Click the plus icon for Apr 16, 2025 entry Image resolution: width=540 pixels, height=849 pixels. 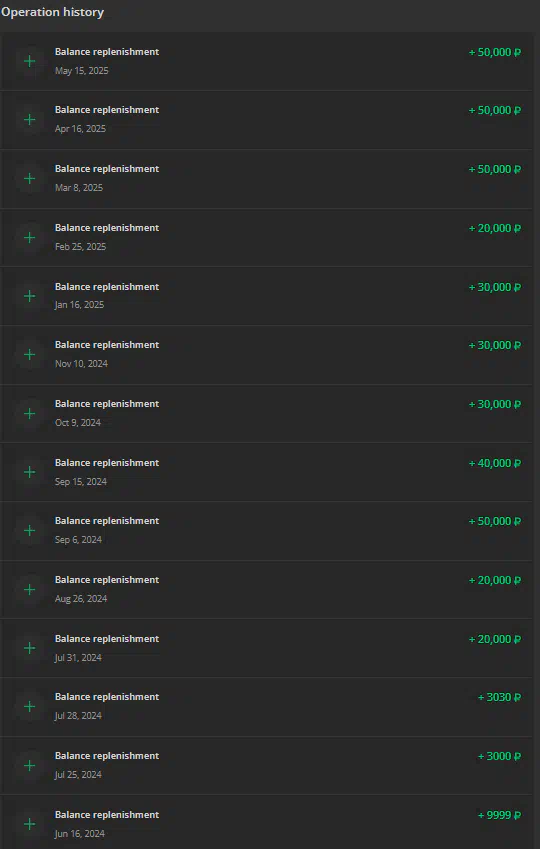click(29, 120)
